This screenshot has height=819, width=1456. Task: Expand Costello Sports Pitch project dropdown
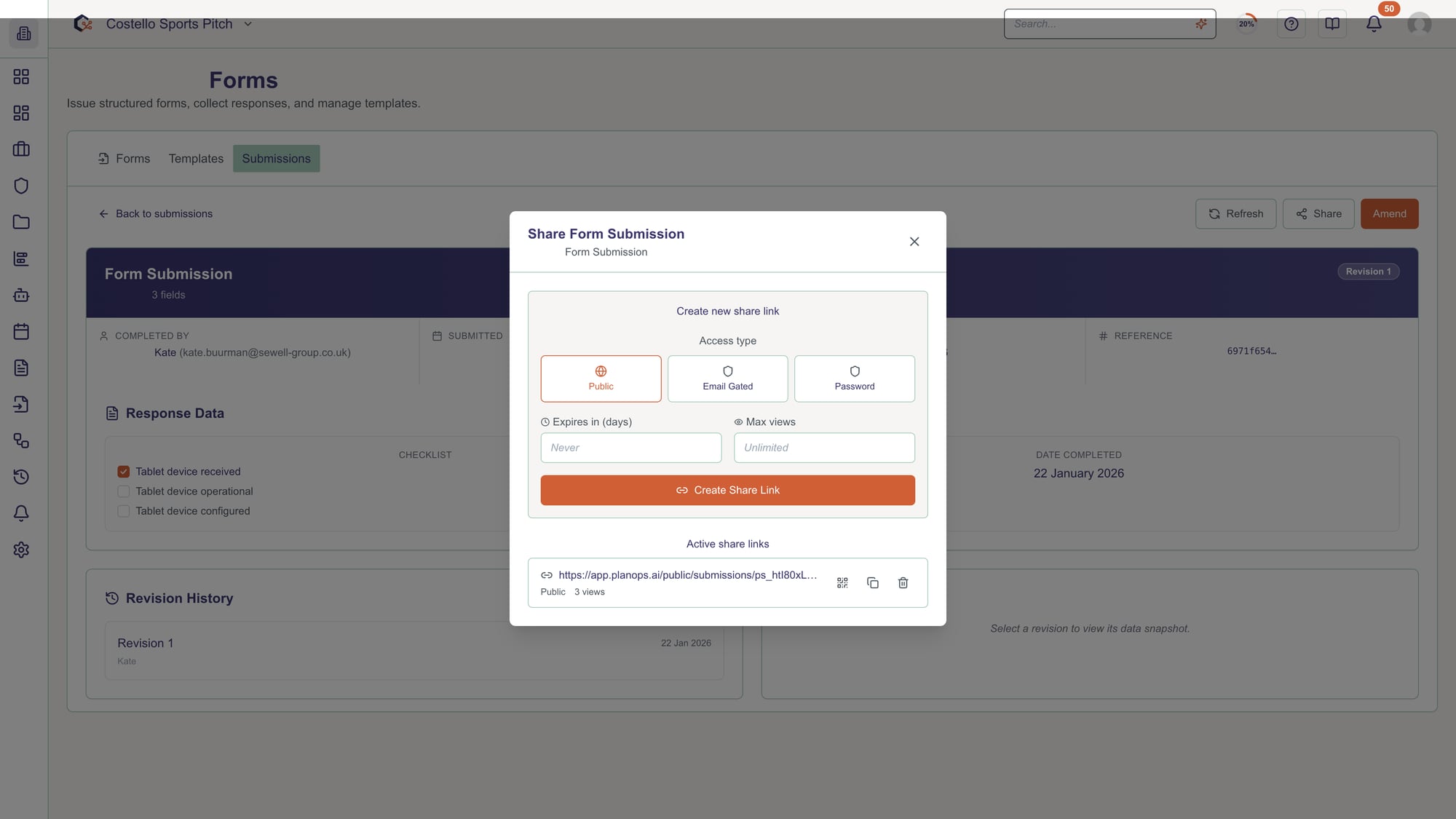(x=248, y=24)
